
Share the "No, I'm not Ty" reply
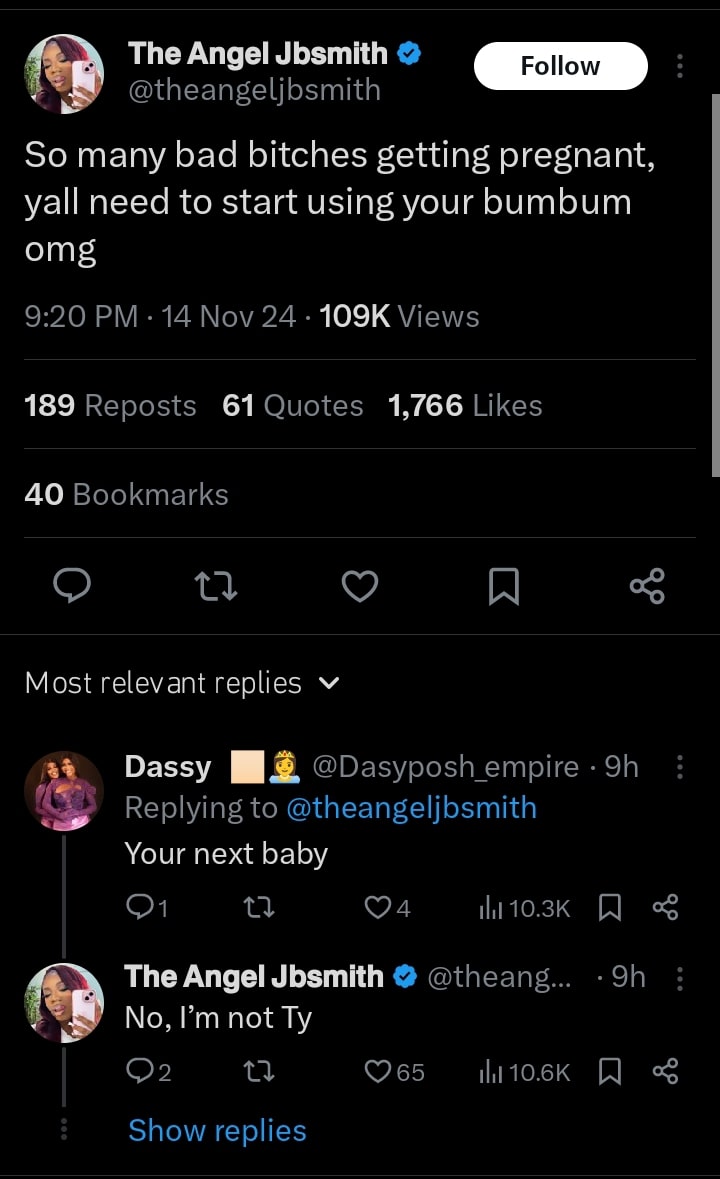click(x=665, y=1072)
